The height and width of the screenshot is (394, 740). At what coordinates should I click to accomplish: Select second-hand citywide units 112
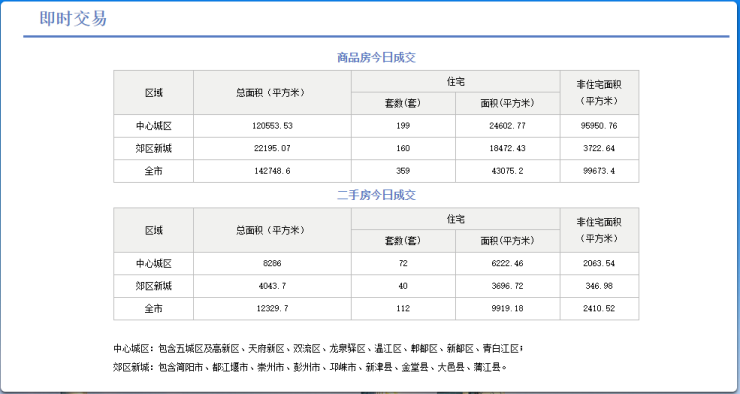pyautogui.click(x=403, y=309)
